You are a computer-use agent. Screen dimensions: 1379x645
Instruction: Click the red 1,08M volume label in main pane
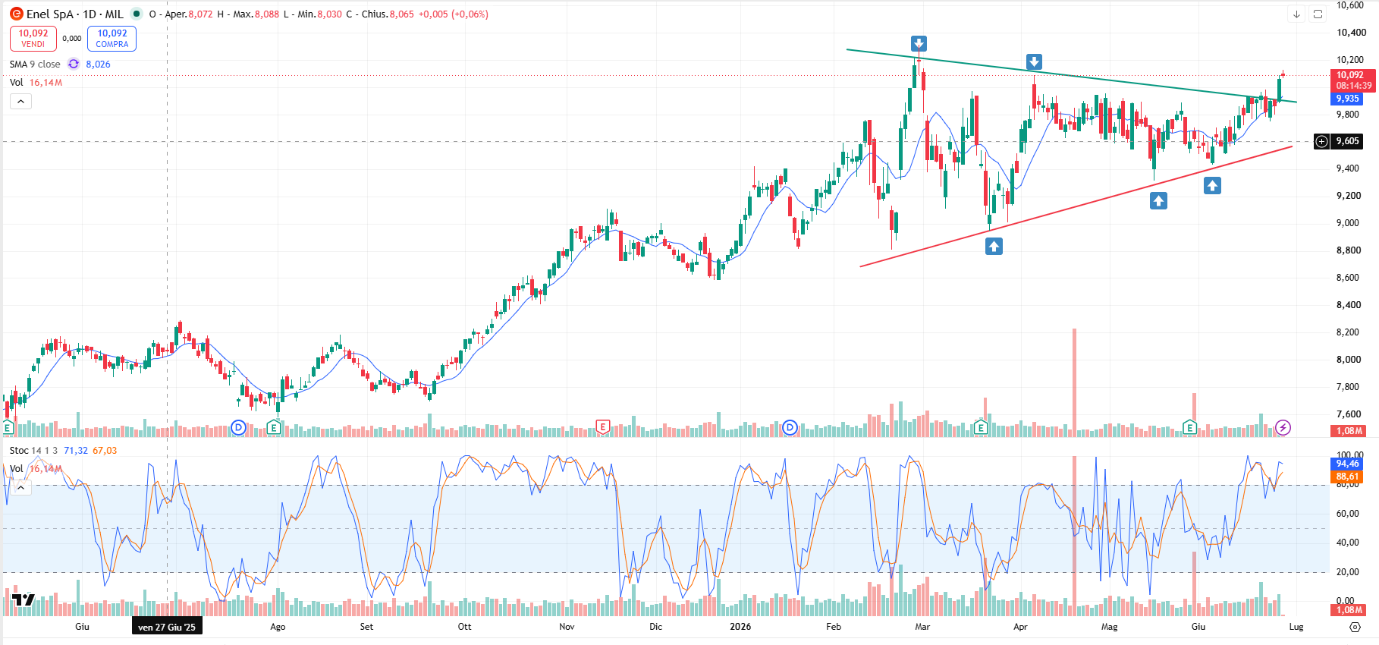[1349, 430]
